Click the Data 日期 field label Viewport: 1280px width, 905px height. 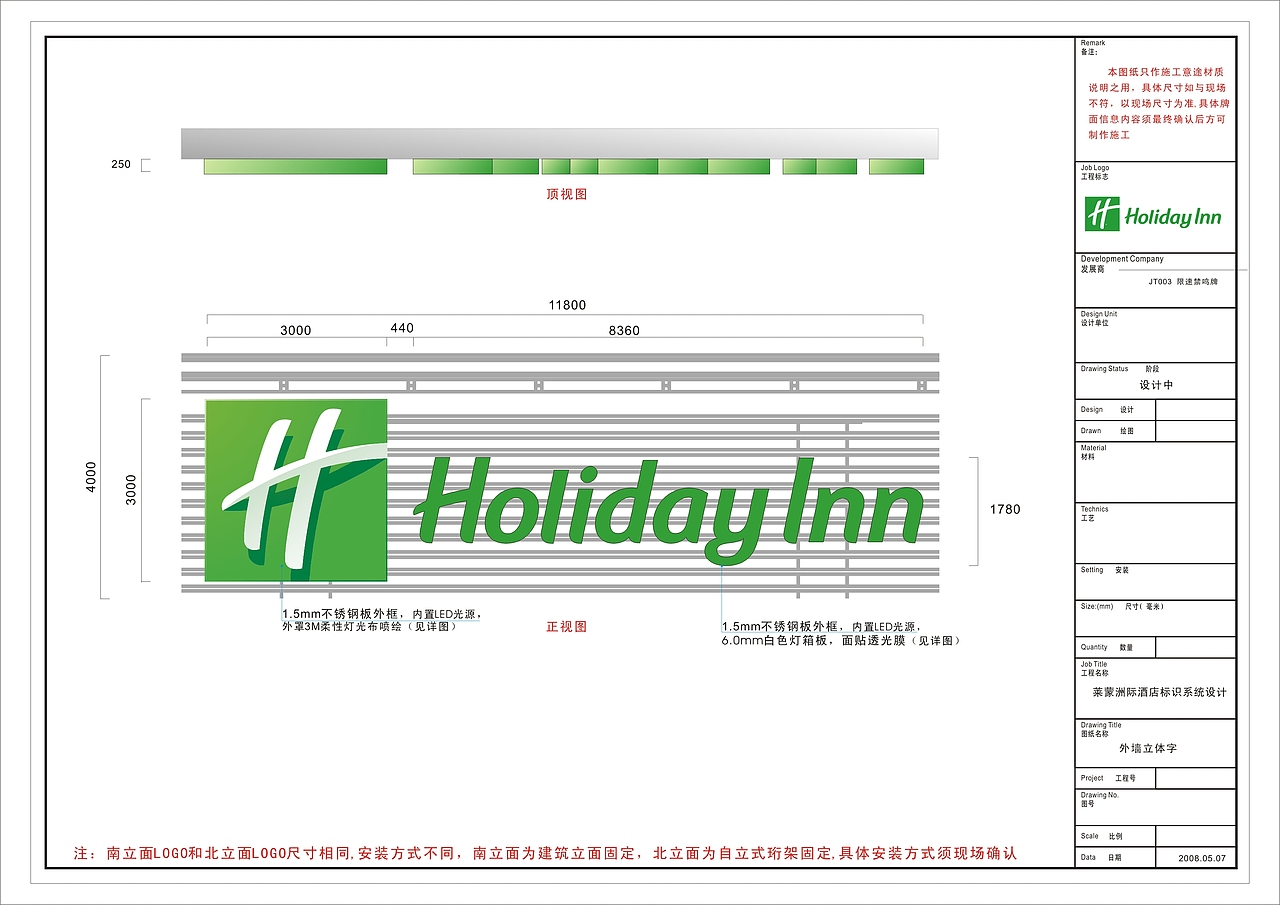pyautogui.click(x=1101, y=858)
